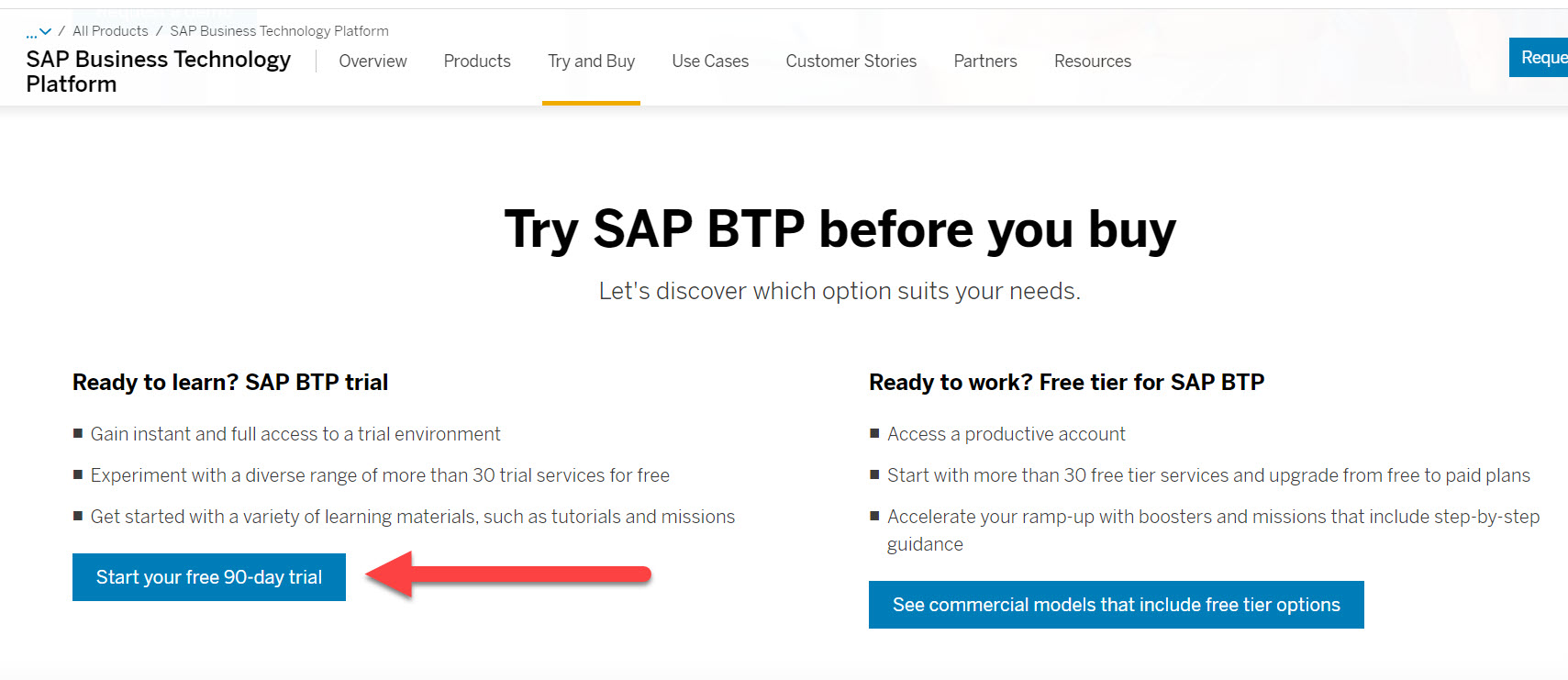Click the Ready to learn? SAP BTP trial heading
This screenshot has height=680, width=1568.
230,383
